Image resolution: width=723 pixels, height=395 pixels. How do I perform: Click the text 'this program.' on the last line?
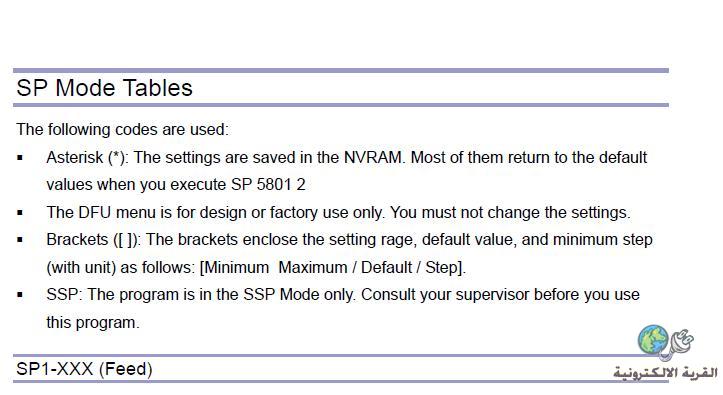[x=93, y=322]
